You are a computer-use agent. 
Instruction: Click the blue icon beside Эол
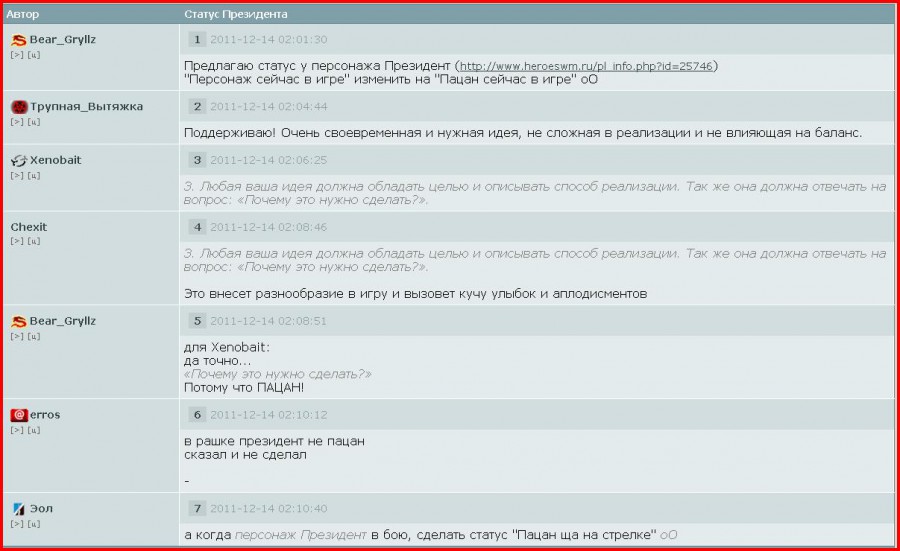[19, 509]
